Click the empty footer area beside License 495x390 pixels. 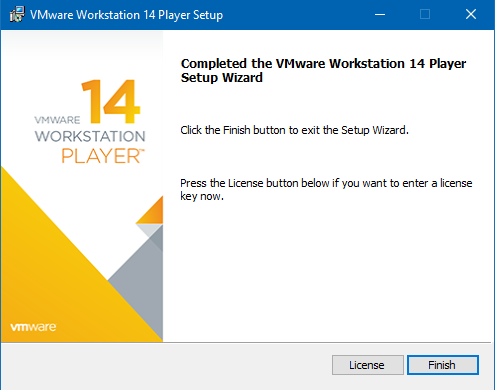point(167,366)
